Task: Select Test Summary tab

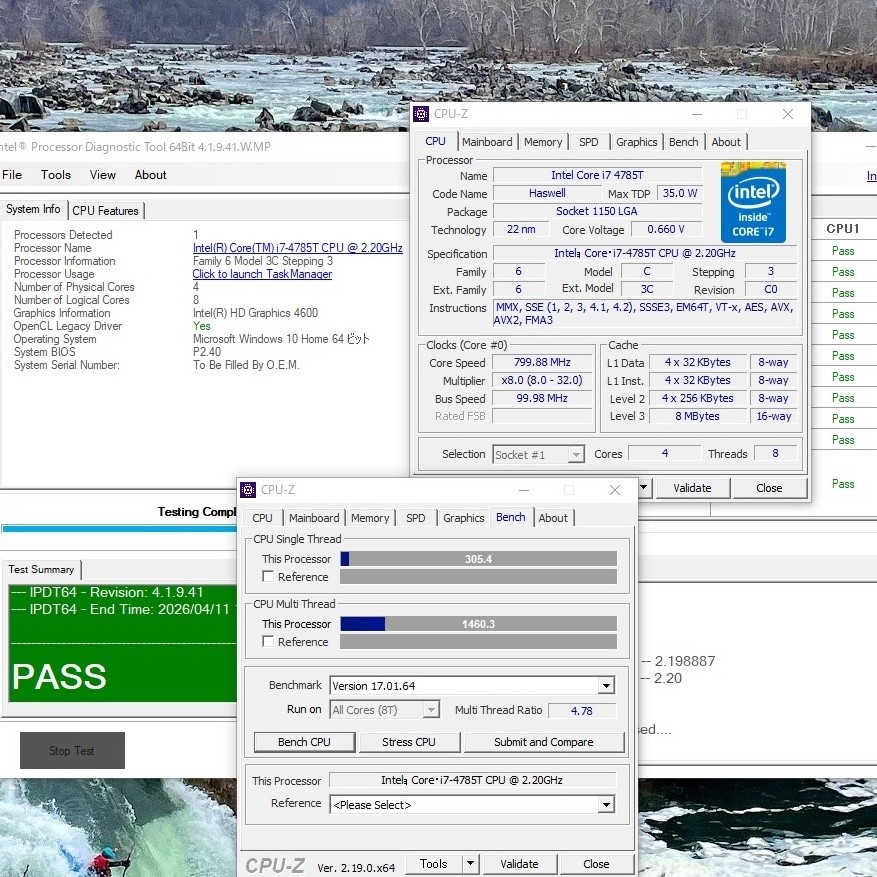Action: [x=41, y=569]
